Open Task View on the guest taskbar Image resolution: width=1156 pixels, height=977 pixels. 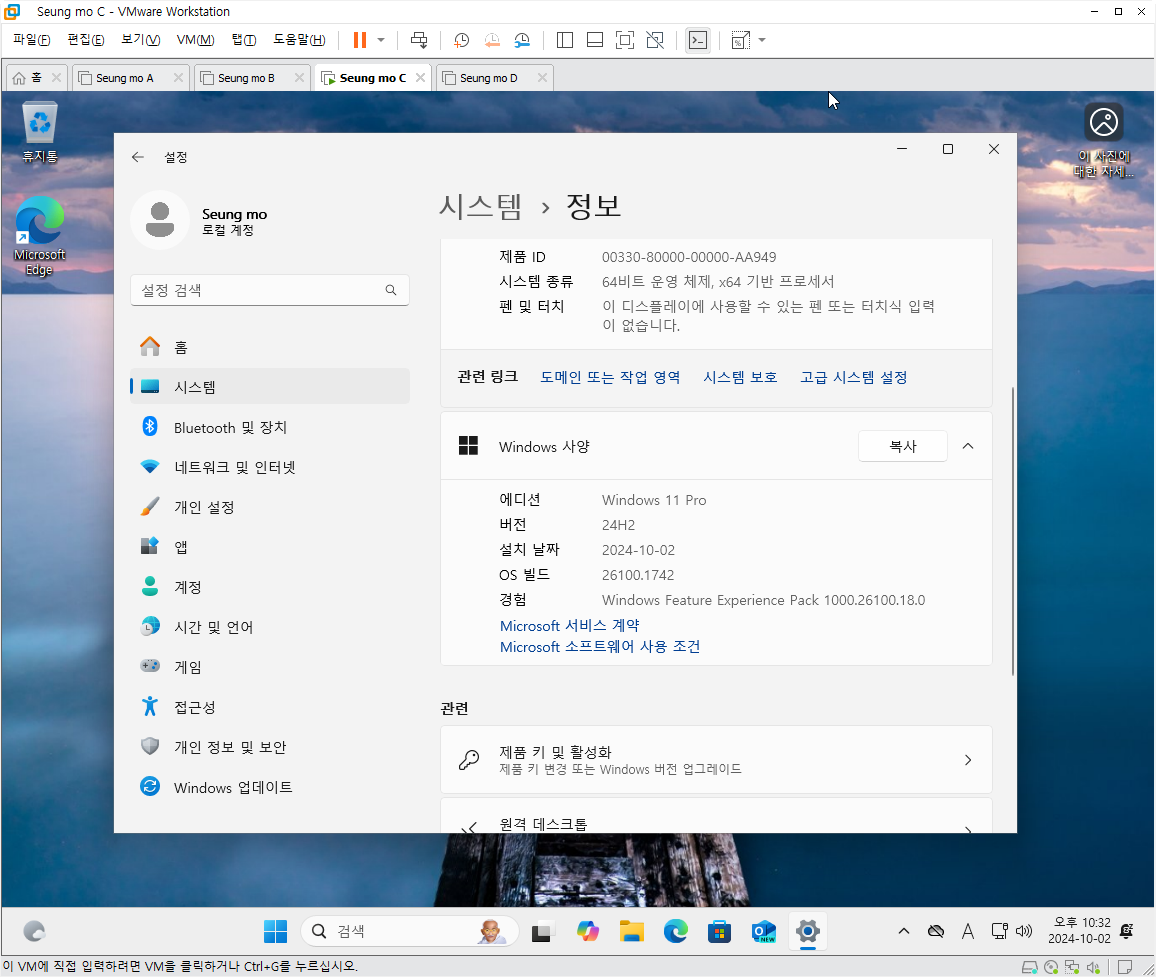tap(543, 931)
